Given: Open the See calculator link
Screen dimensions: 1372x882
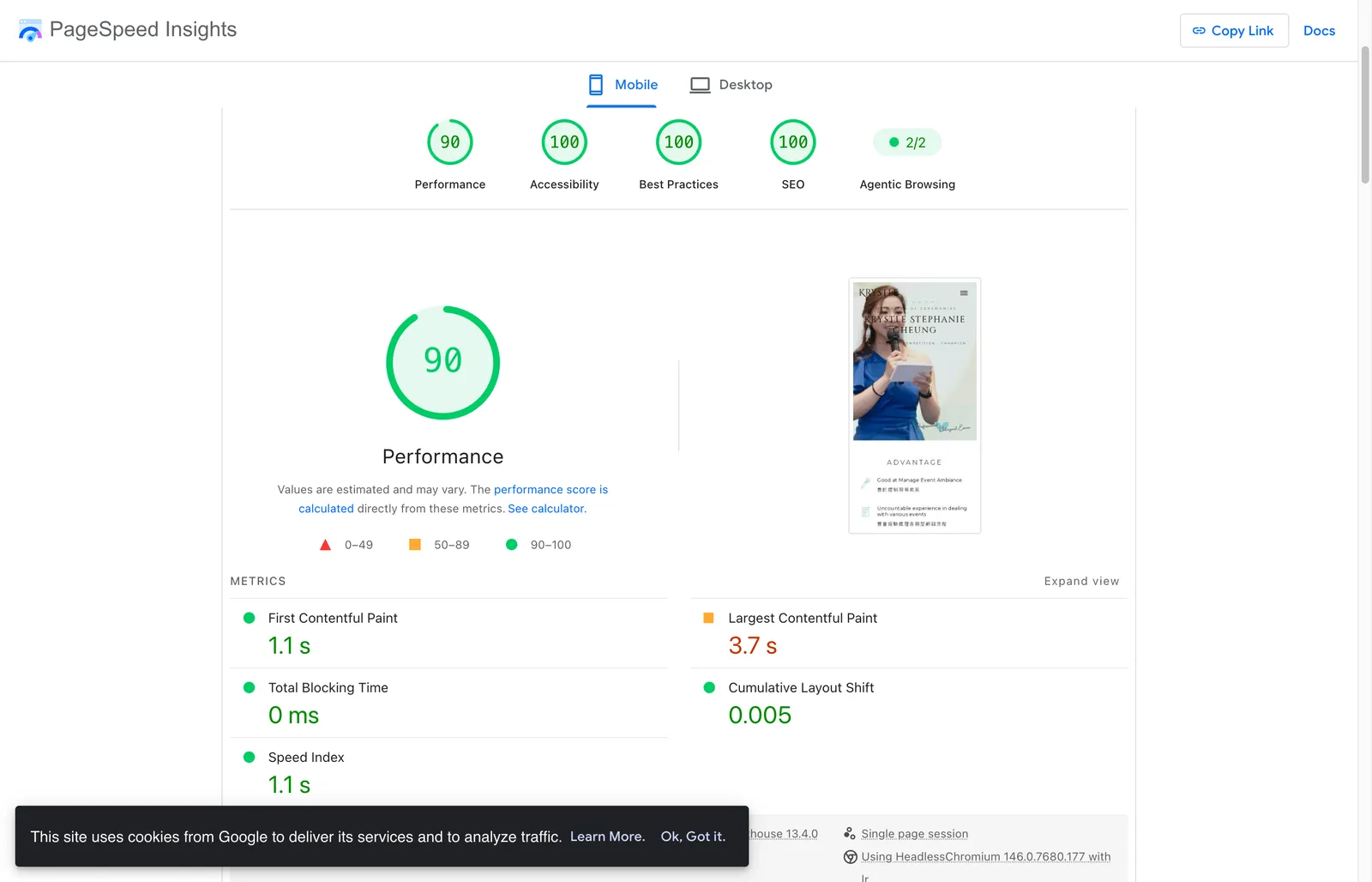Looking at the screenshot, I should 546,509.
